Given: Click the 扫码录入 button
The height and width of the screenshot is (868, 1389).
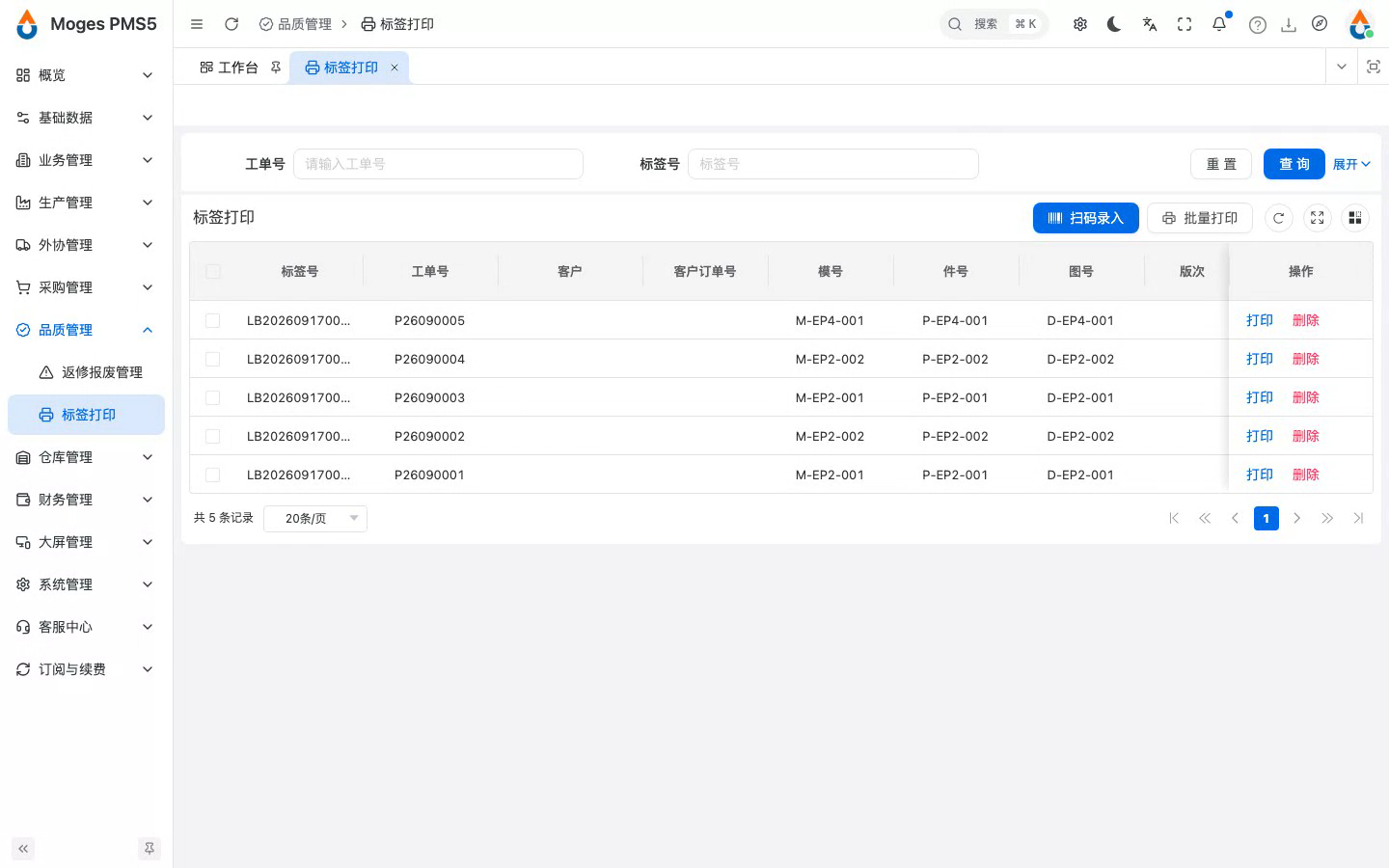Looking at the screenshot, I should [1086, 218].
